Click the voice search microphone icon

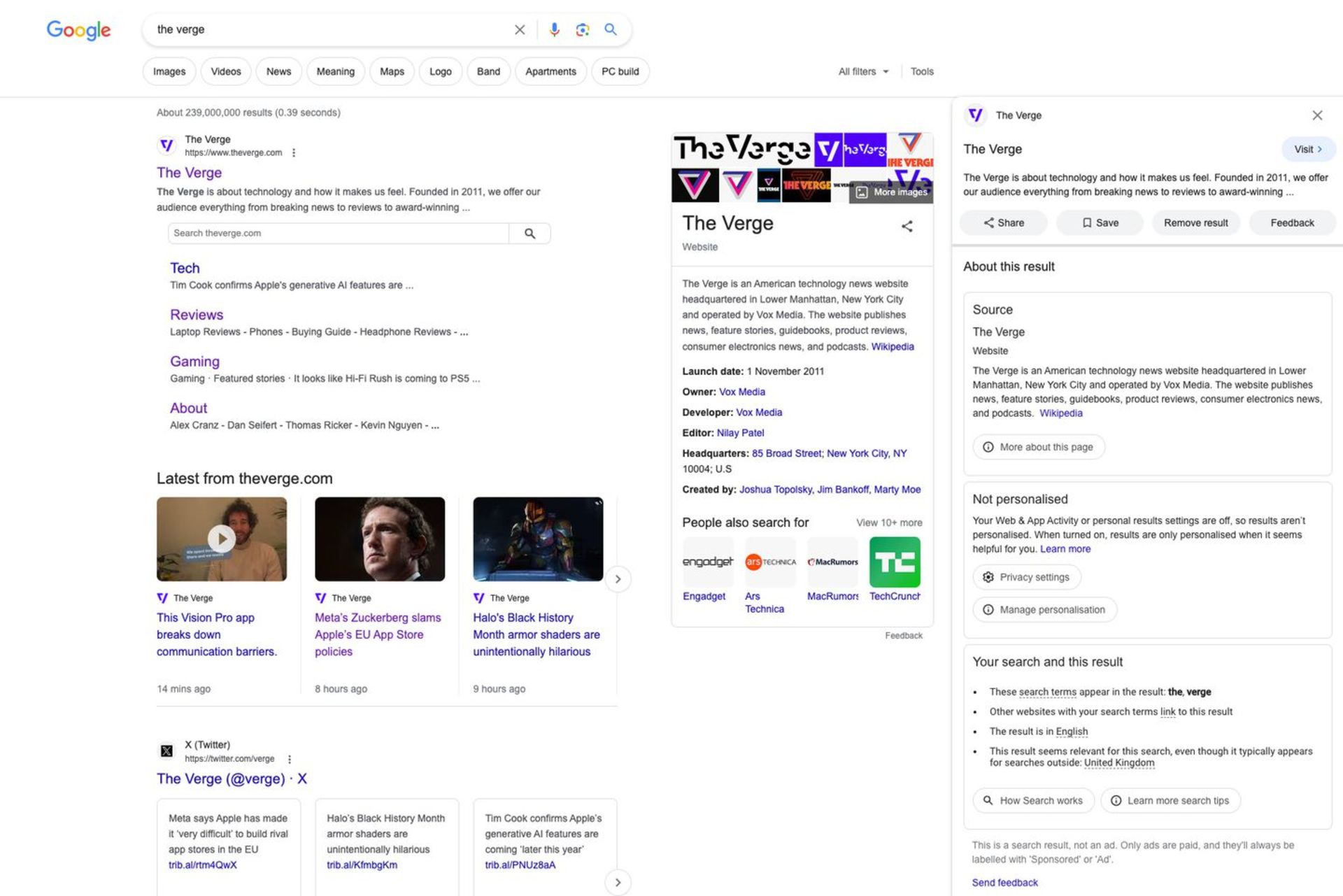tap(554, 29)
